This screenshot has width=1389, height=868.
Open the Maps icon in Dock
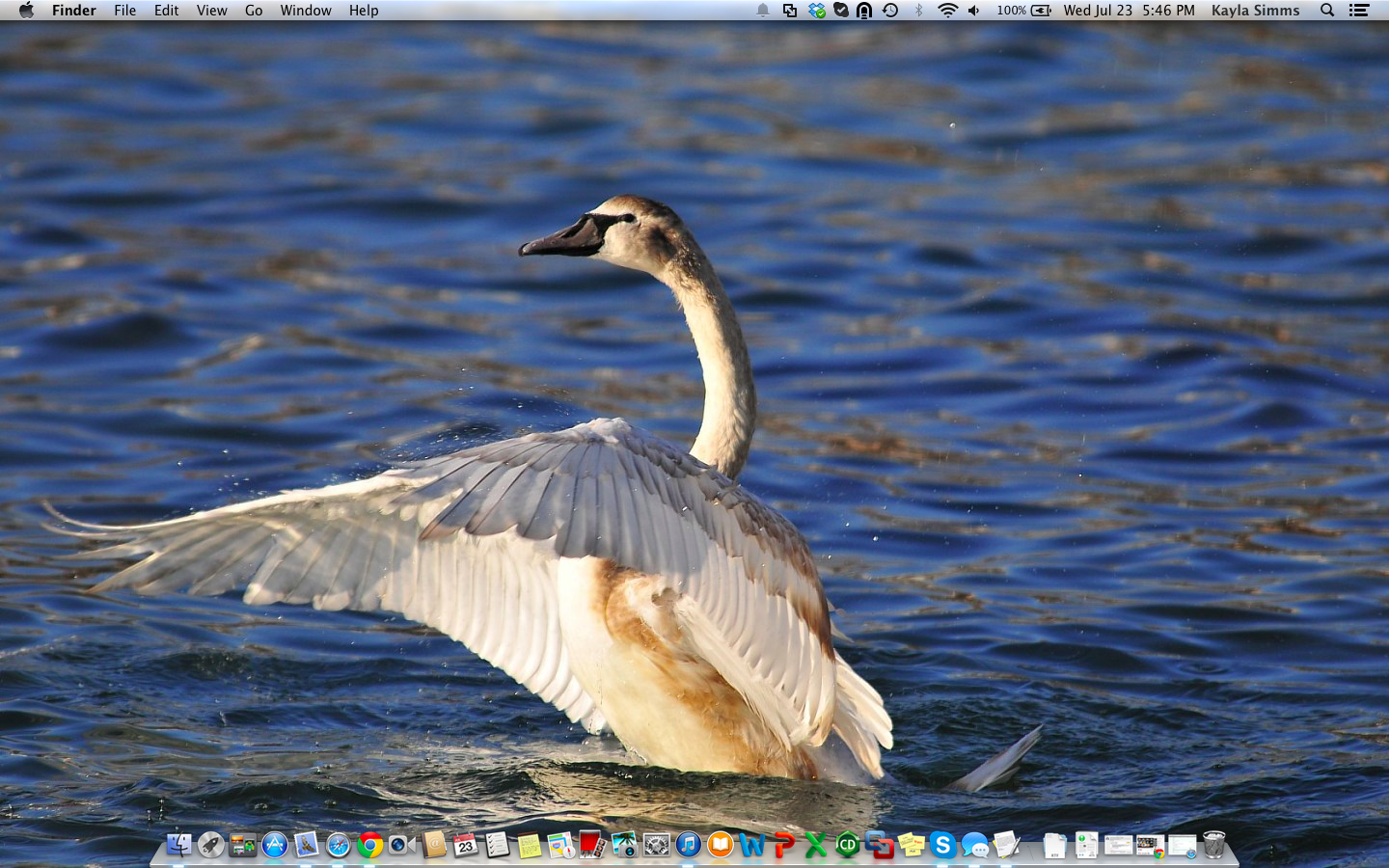[x=560, y=846]
